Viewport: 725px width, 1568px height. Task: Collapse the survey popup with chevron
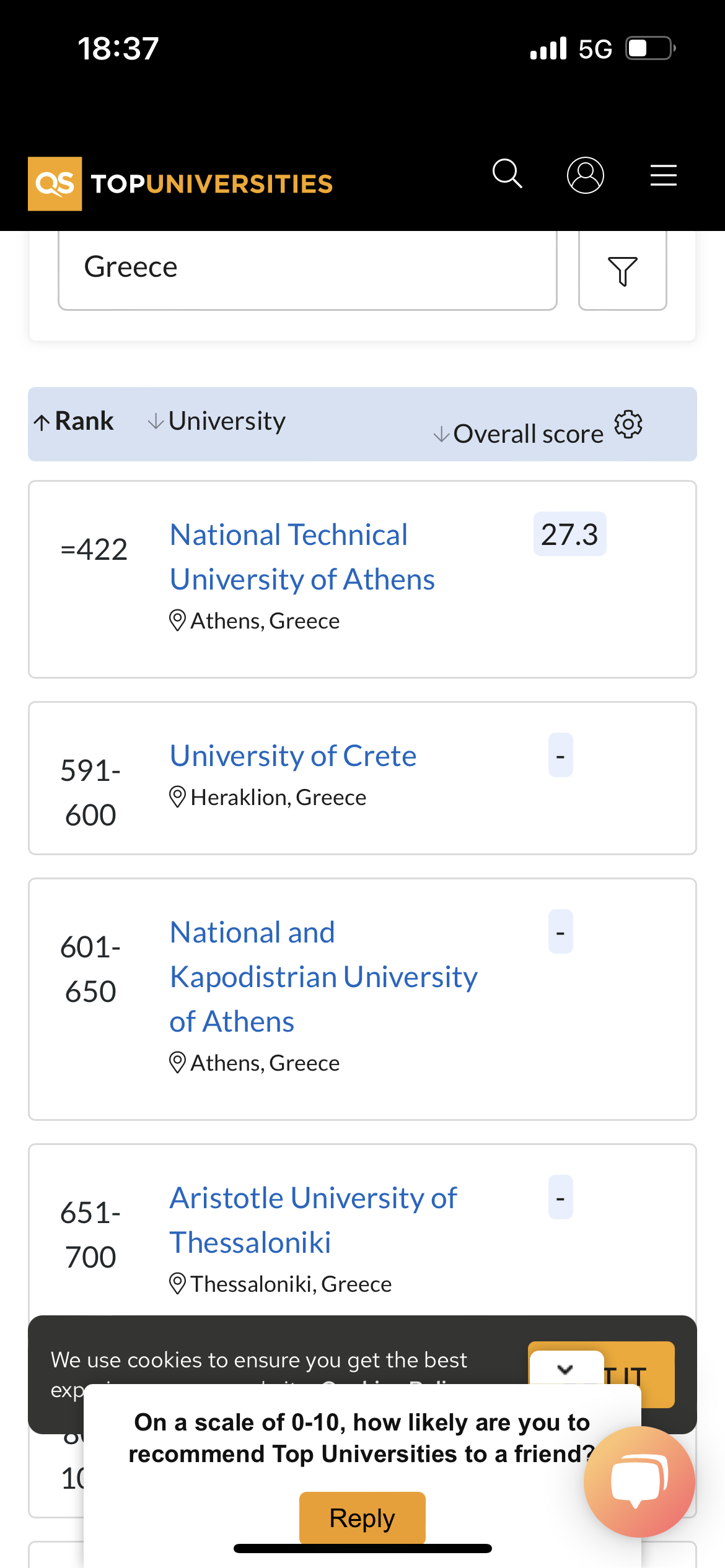point(565,1369)
